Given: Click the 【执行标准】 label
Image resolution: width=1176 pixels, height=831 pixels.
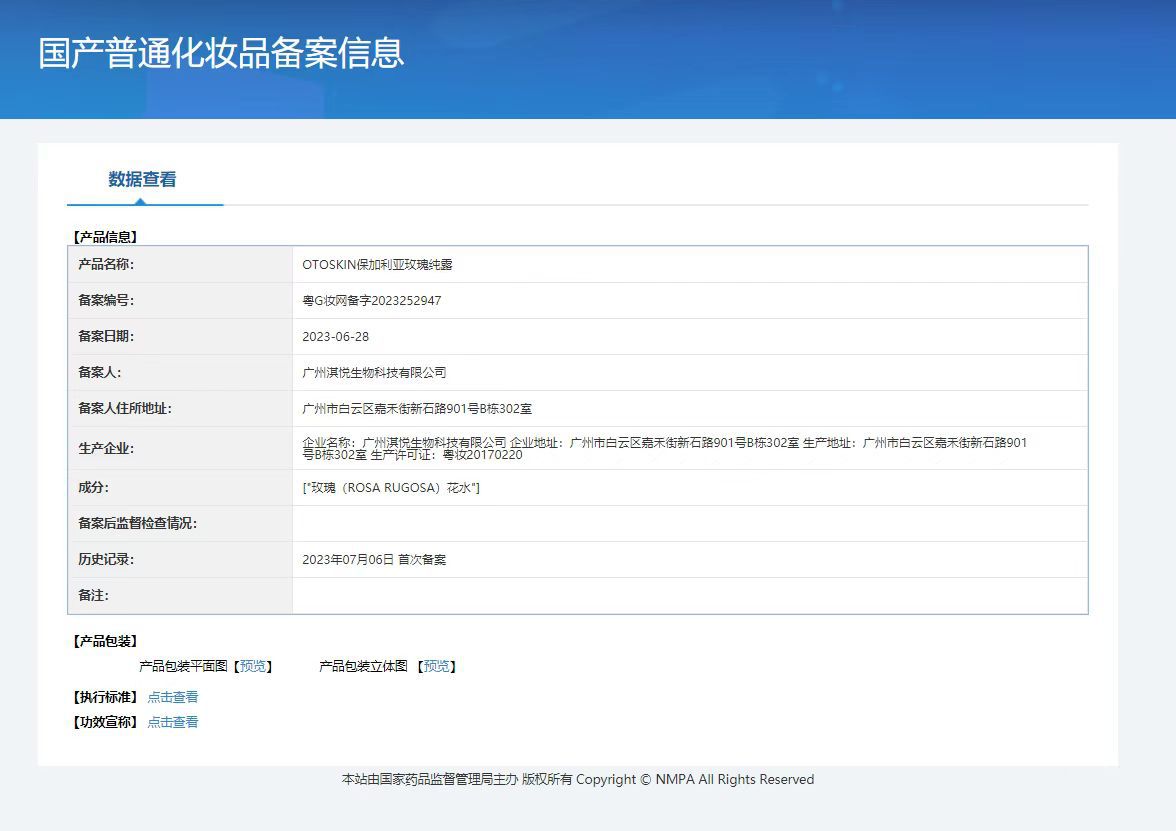Looking at the screenshot, I should click(x=105, y=697).
